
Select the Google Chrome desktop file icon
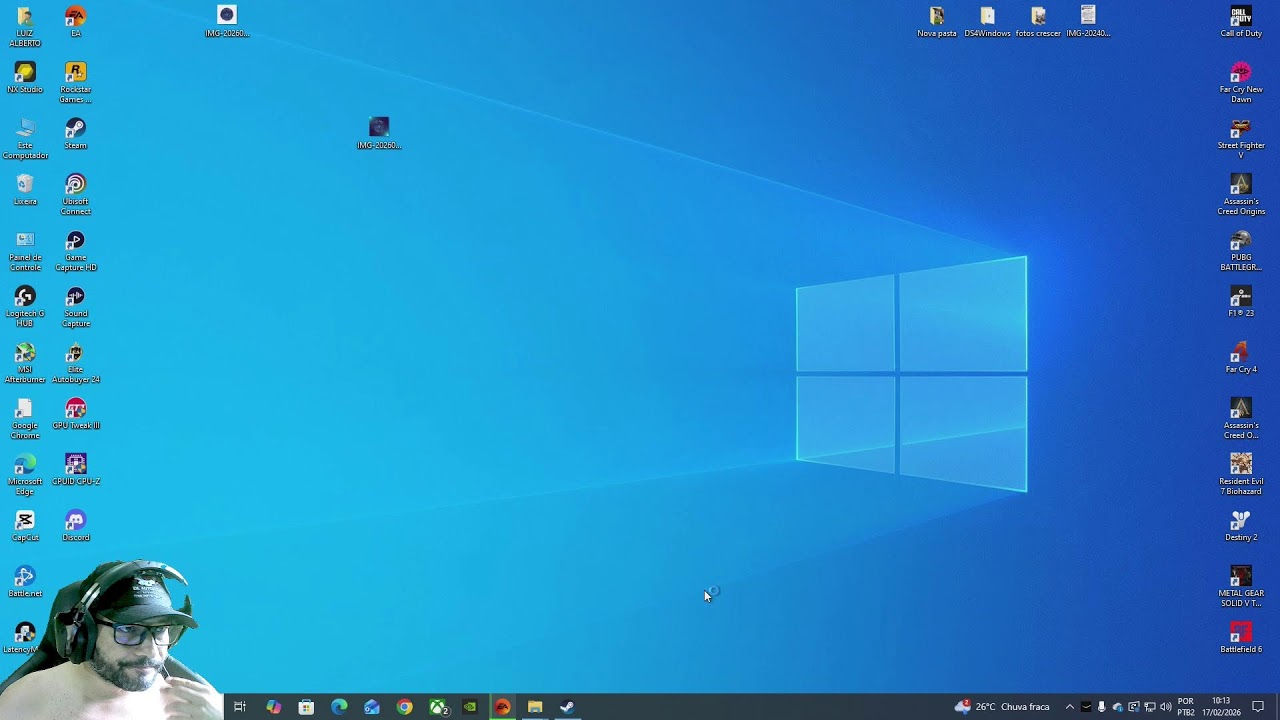(x=25, y=419)
